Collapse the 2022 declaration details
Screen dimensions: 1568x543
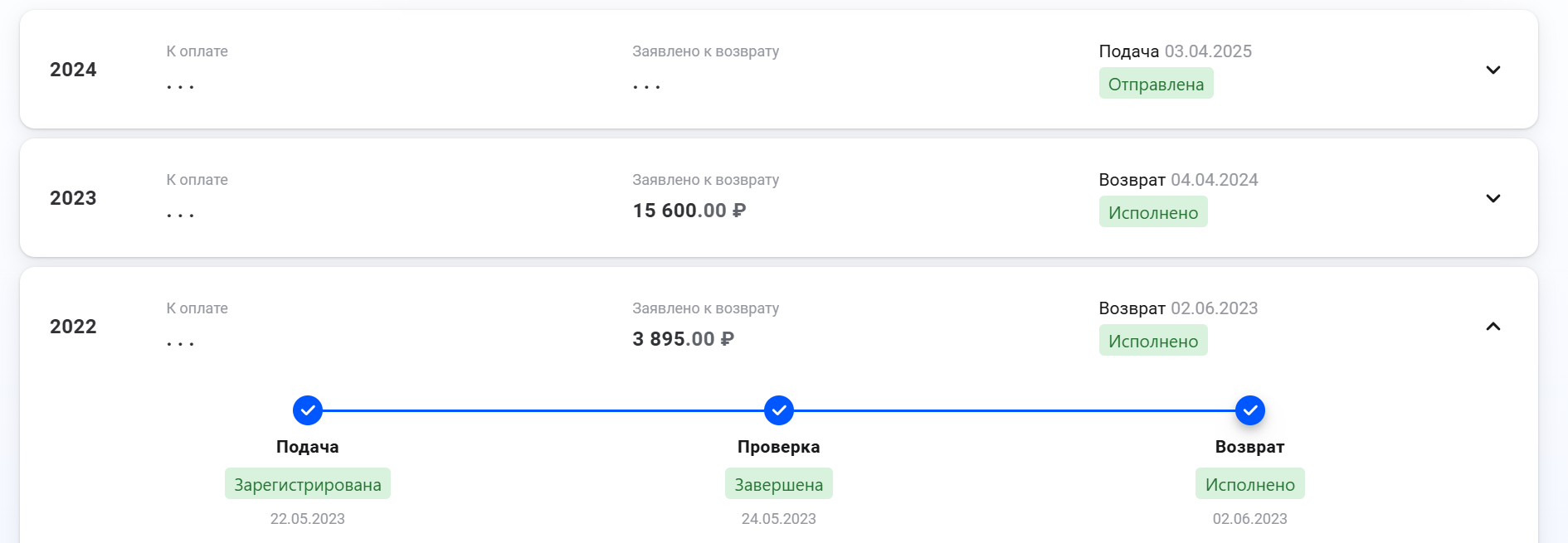coord(1493,327)
